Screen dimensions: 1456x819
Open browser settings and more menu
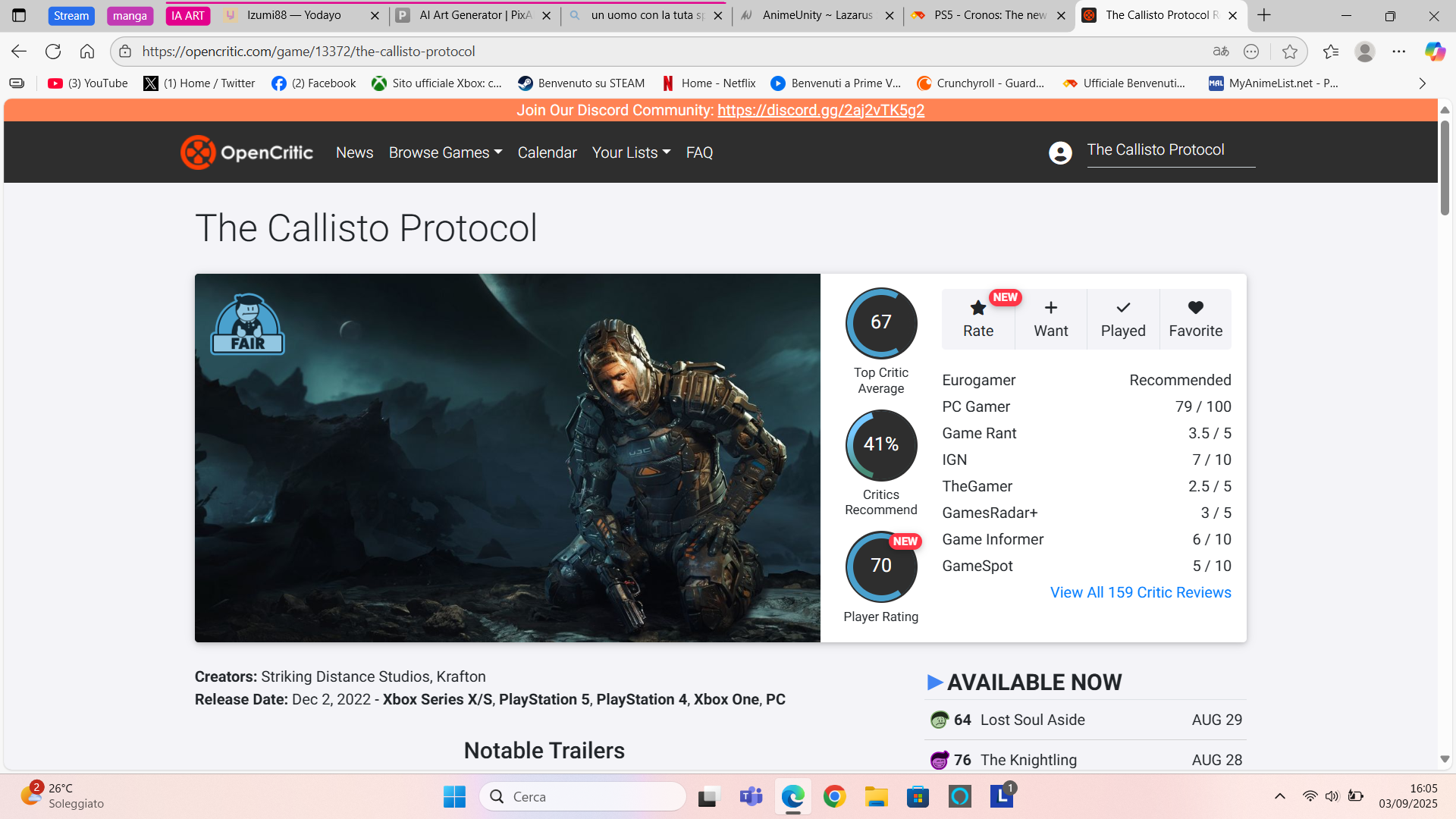tap(1399, 52)
